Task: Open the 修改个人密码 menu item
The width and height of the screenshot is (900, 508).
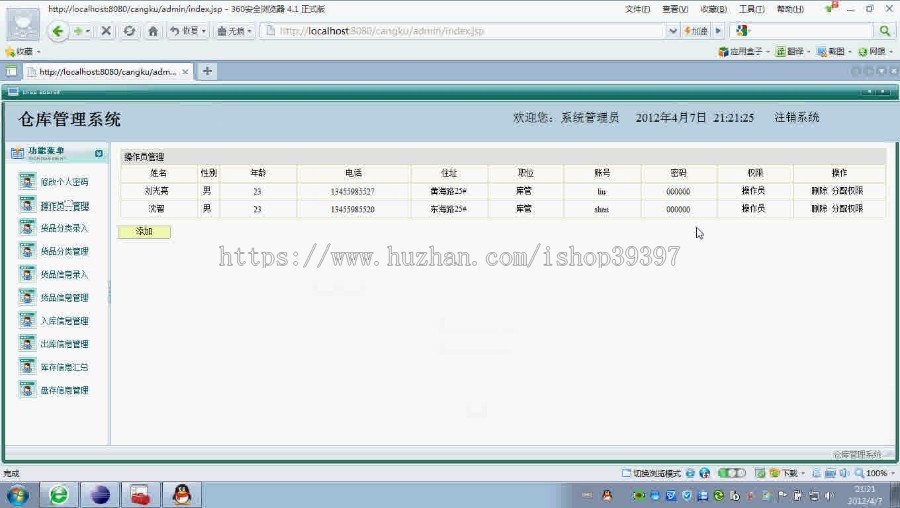Action: (x=64, y=182)
